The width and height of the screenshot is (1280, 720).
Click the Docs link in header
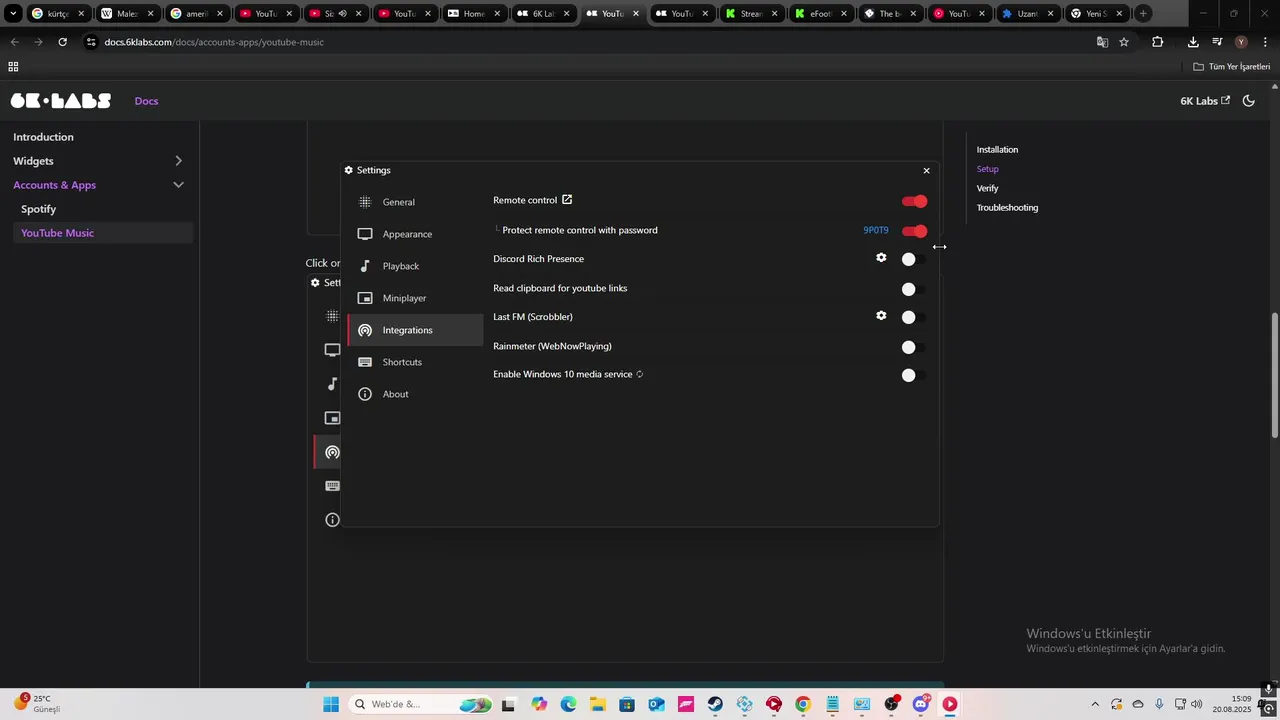coord(146,101)
